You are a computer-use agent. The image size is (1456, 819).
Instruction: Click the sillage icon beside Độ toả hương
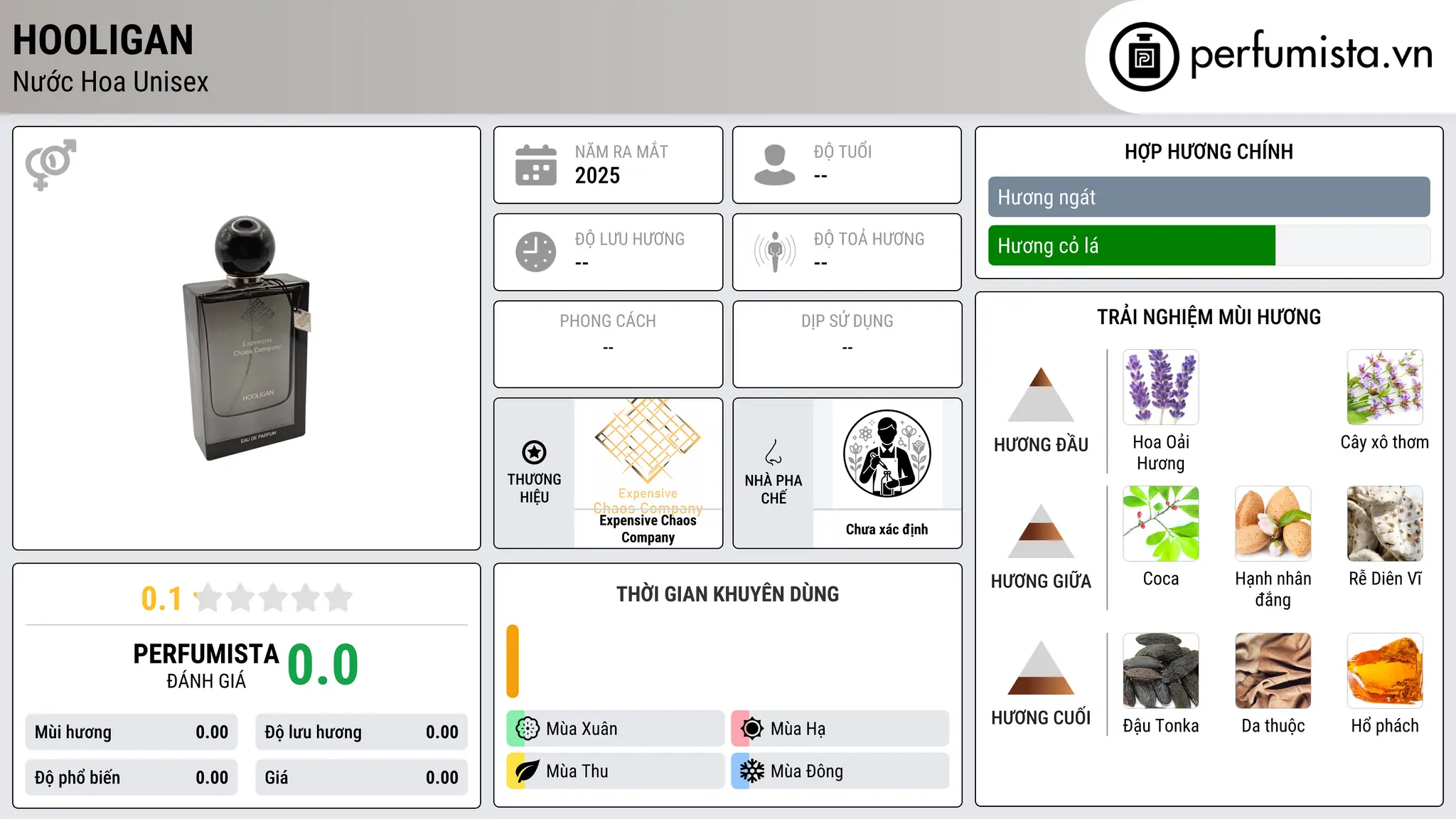(x=774, y=252)
